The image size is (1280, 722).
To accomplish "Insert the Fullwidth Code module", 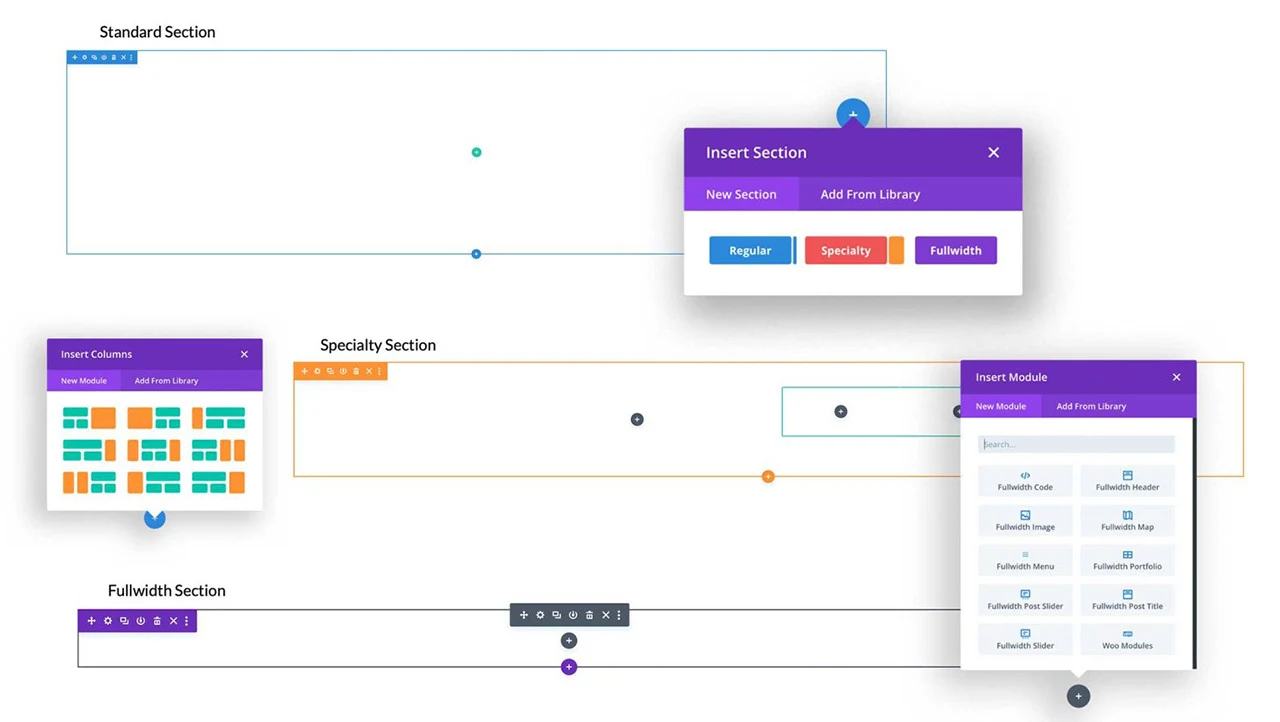I will 1025,481.
